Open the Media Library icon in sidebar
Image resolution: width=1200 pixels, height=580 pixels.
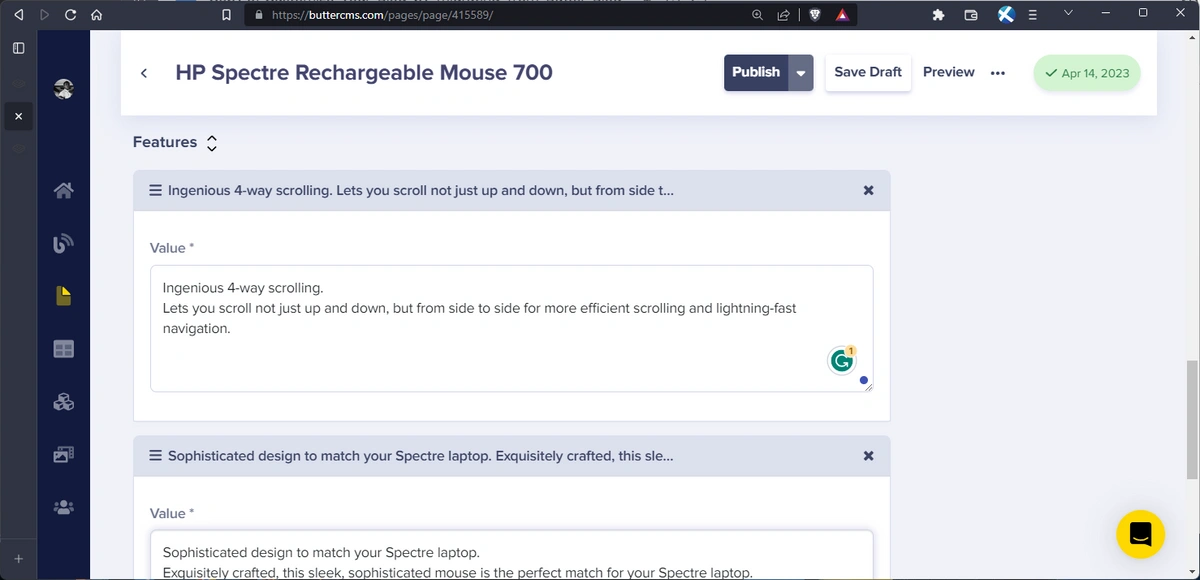(64, 454)
